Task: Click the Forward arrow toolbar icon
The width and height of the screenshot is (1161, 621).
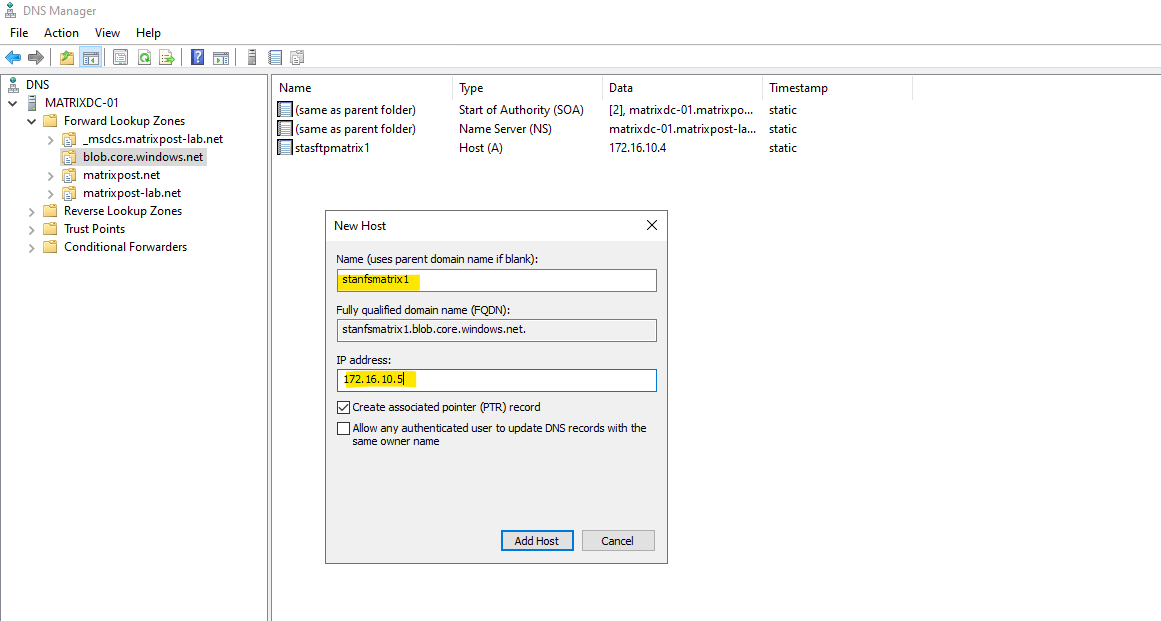Action: tap(36, 58)
